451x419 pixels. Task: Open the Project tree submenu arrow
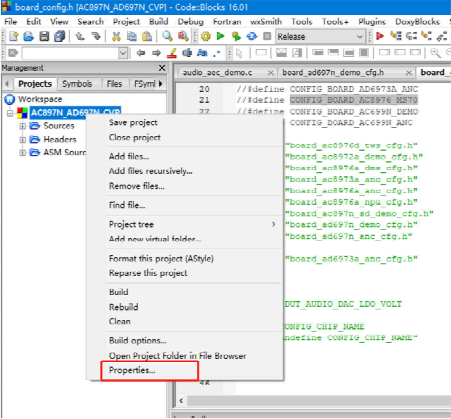(x=274, y=224)
